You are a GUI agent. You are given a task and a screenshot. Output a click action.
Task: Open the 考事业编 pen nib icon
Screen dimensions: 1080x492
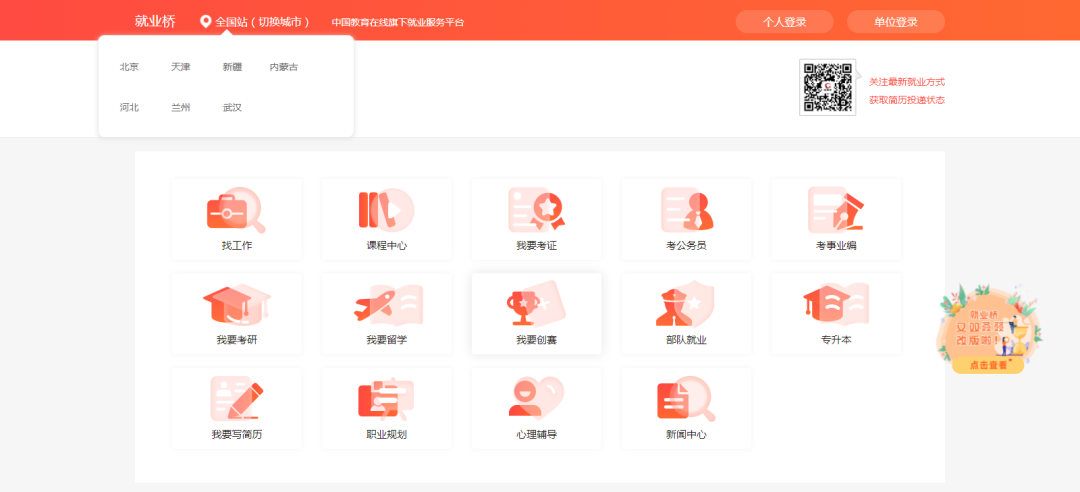(835, 209)
